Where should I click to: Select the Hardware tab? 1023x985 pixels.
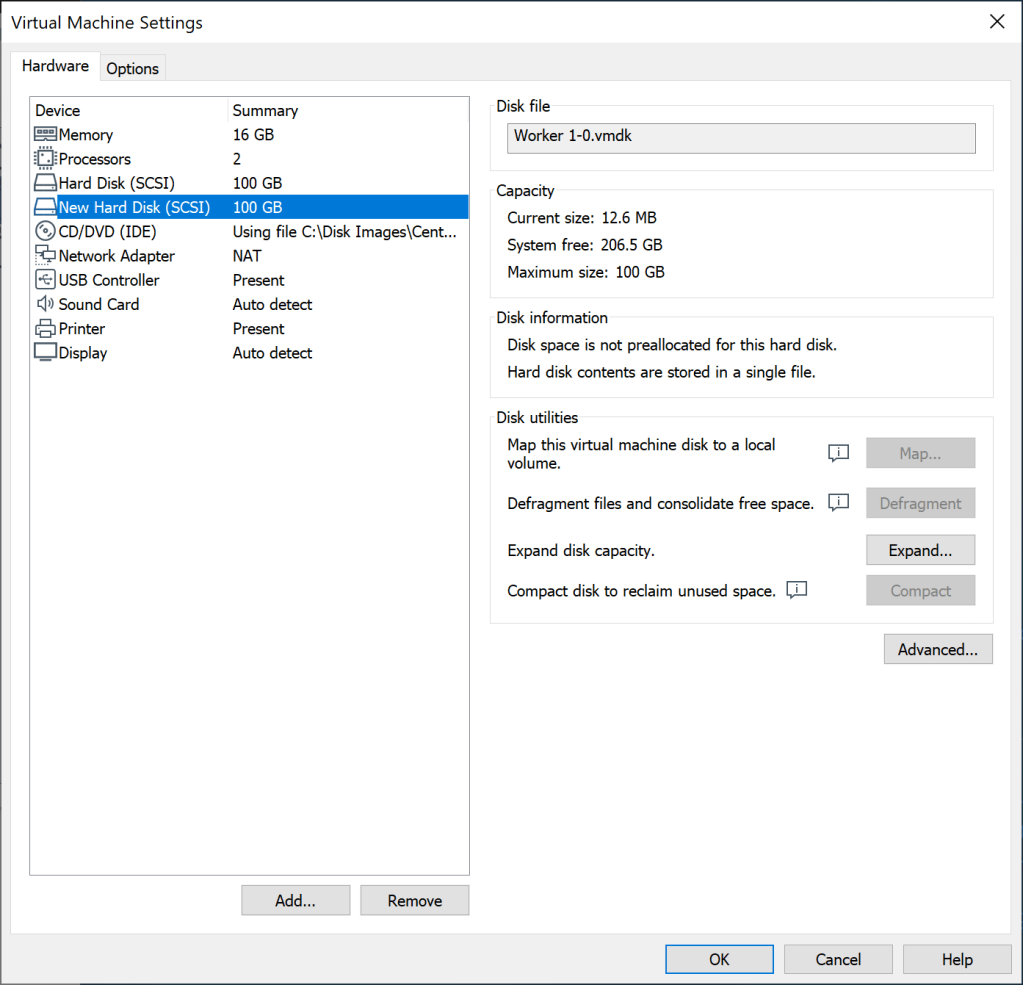tap(55, 65)
